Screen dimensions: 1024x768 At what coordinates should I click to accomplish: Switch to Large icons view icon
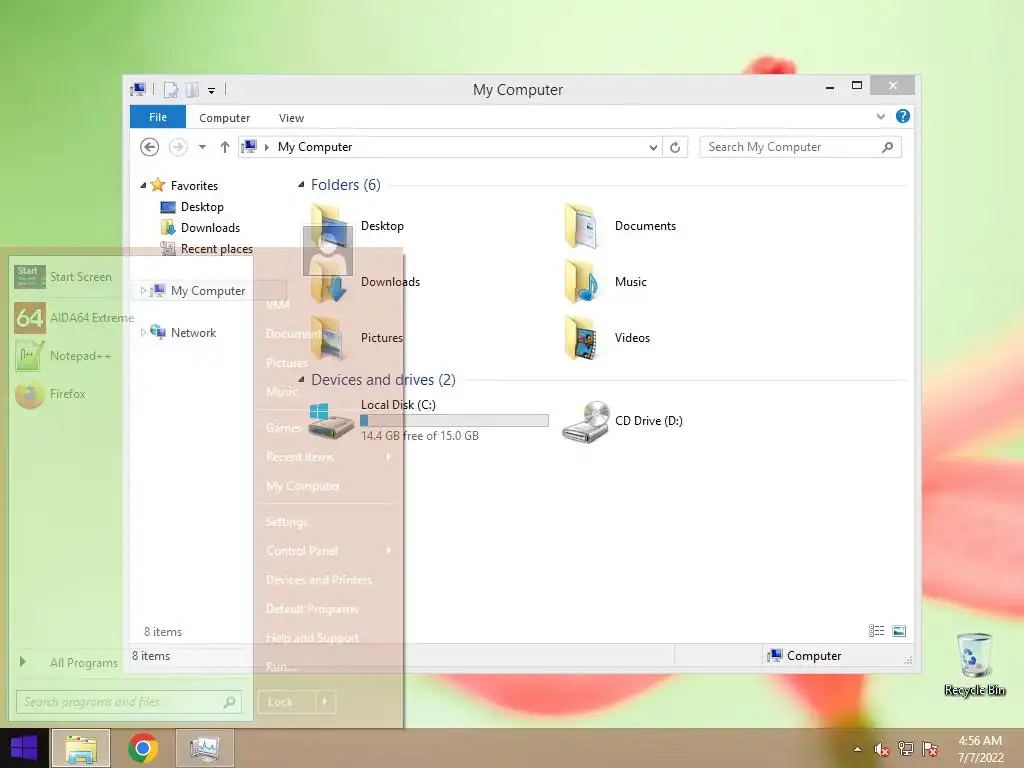[x=899, y=631]
